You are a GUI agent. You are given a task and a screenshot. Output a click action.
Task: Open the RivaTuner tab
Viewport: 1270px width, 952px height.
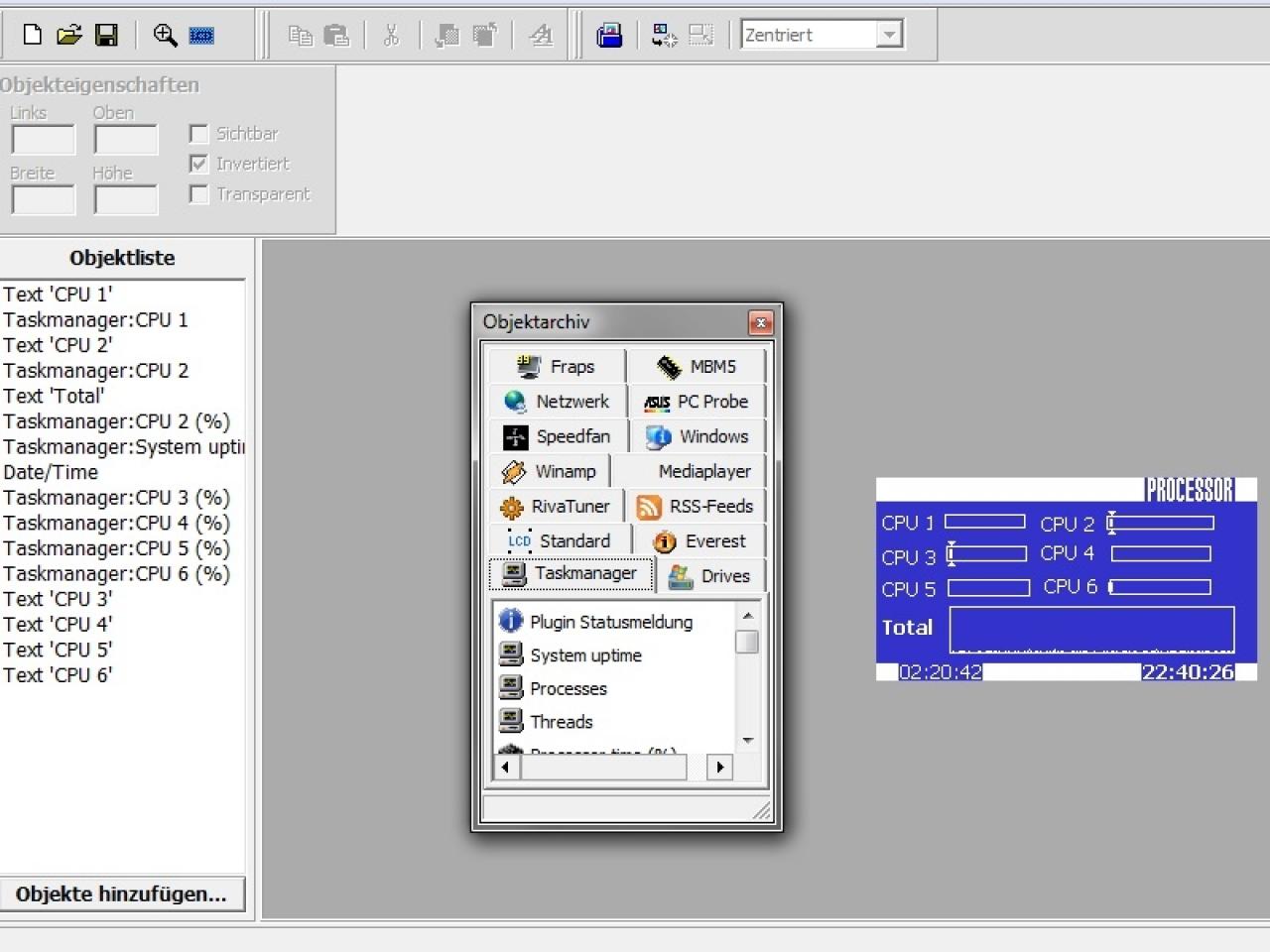click(x=556, y=507)
